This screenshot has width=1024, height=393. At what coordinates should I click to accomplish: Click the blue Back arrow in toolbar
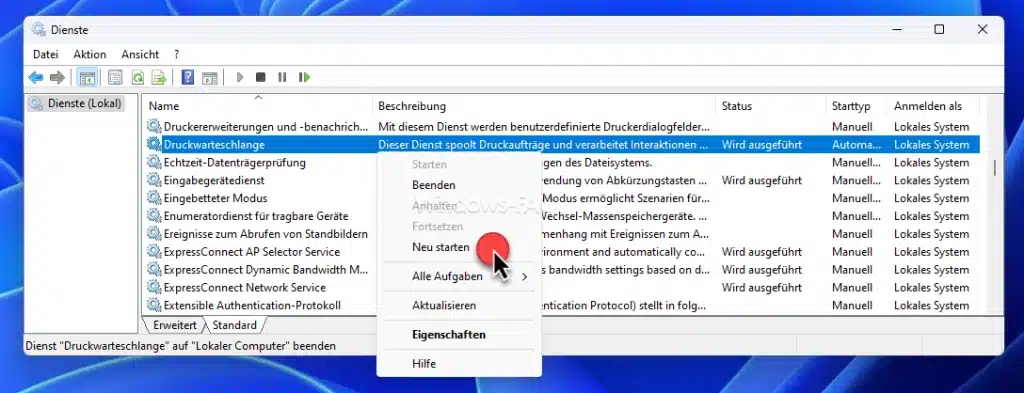[35, 78]
